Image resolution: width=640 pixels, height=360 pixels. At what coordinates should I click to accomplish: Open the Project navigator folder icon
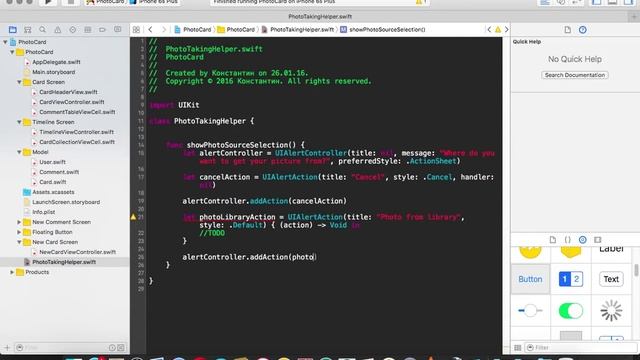(13, 30)
